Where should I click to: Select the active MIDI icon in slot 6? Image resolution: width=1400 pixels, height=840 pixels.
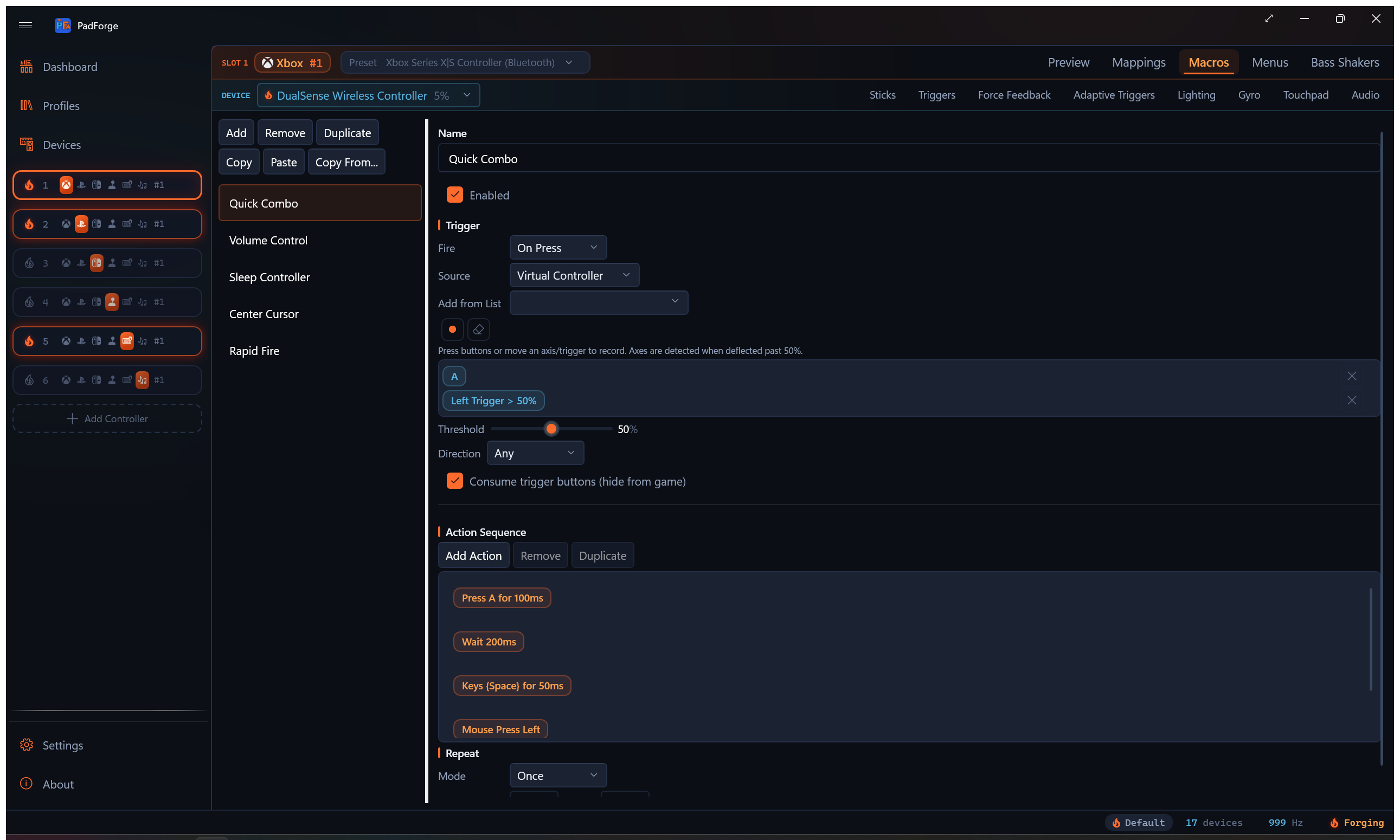click(143, 380)
